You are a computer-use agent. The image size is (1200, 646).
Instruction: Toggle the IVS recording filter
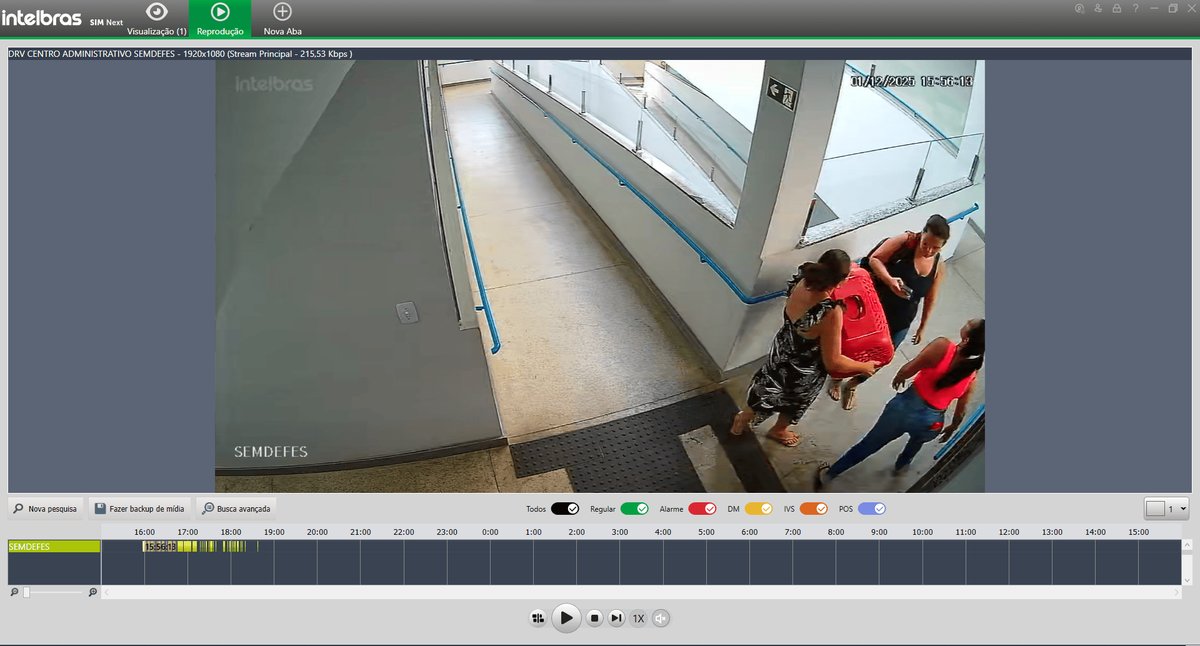click(814, 508)
